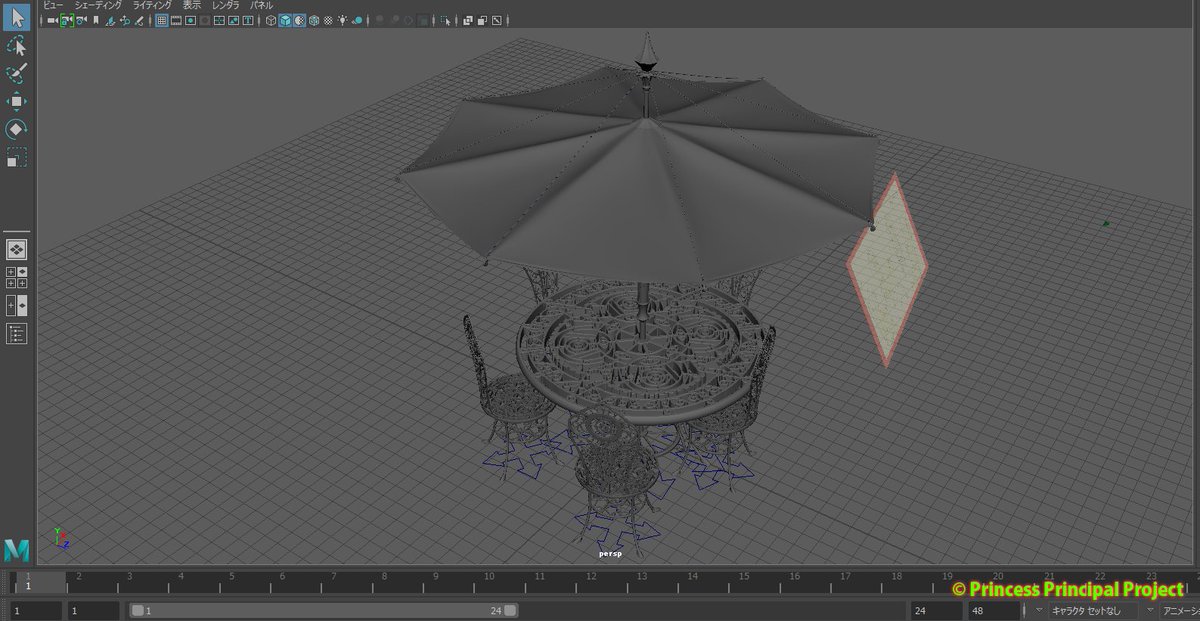Toggle the Resolution Gate display

[x=190, y=20]
